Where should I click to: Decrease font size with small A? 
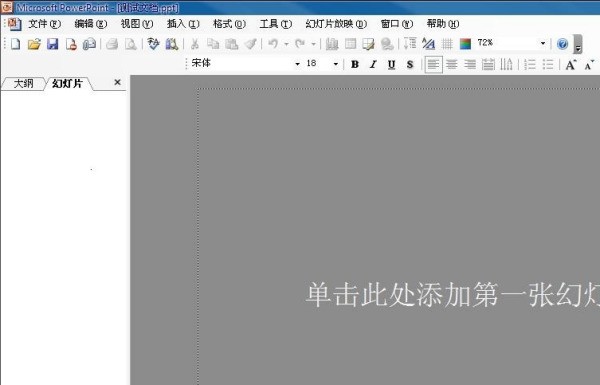click(x=589, y=64)
